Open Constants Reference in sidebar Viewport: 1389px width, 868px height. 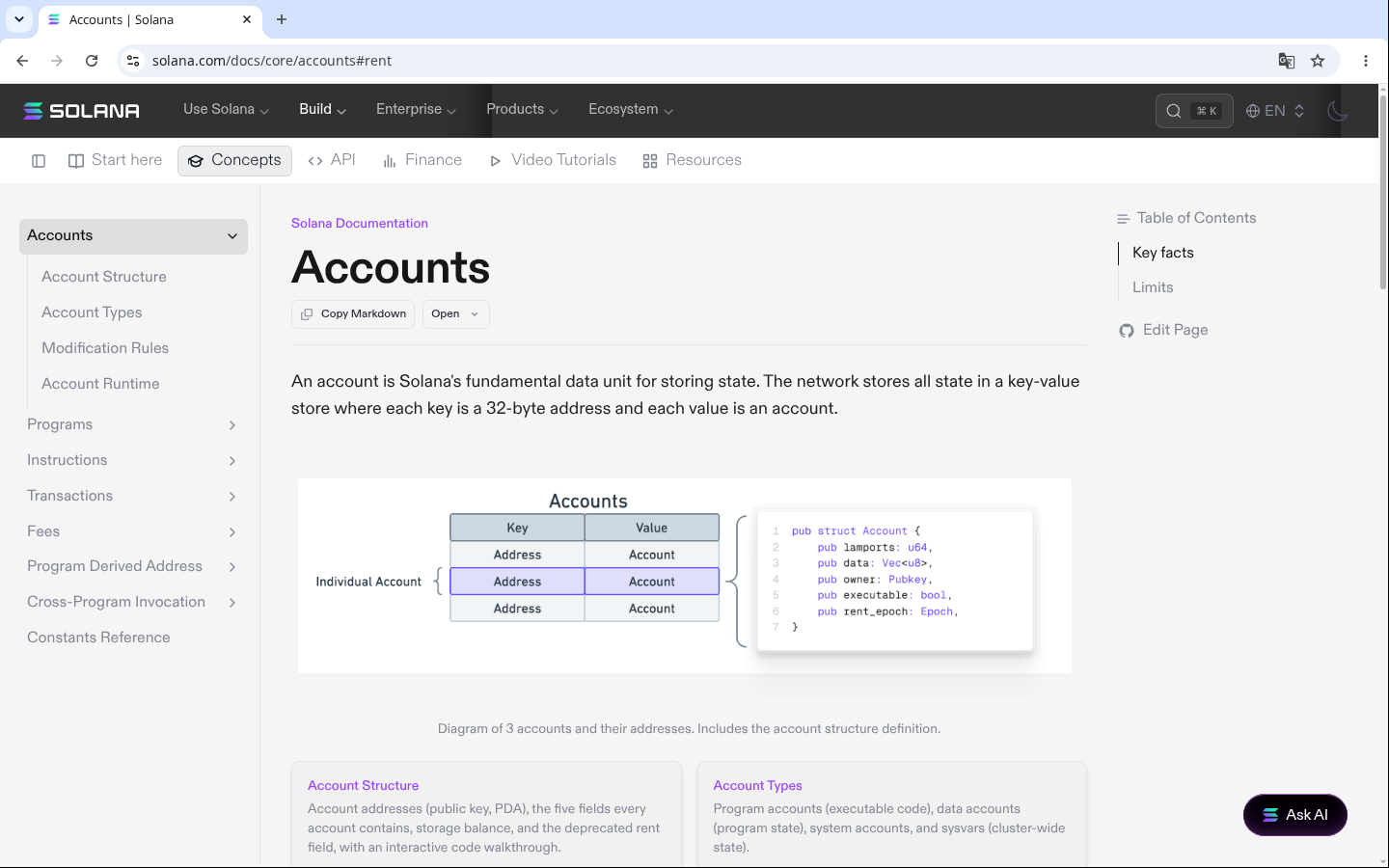pos(98,637)
